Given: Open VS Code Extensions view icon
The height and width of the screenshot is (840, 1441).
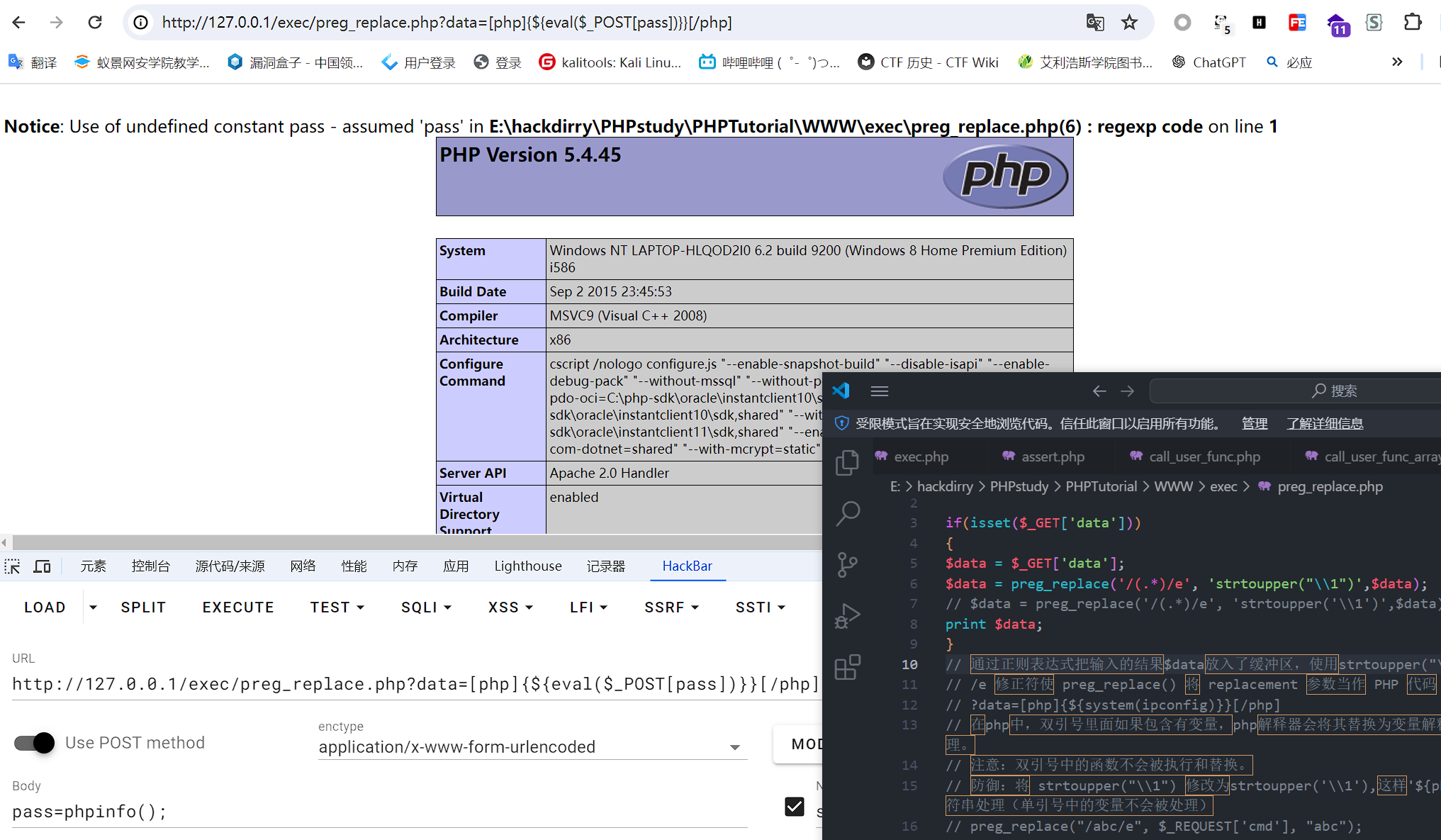Looking at the screenshot, I should pyautogui.click(x=847, y=667).
